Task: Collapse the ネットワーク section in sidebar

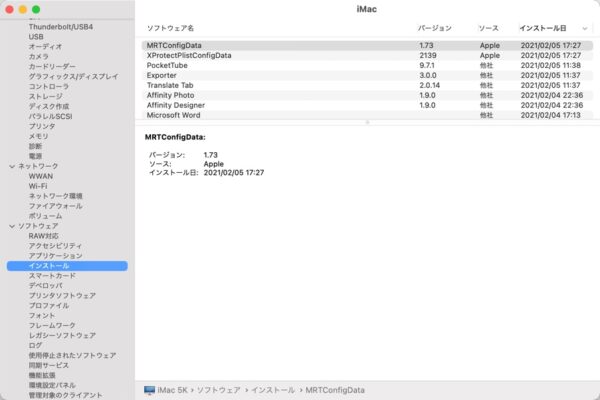Action: pyautogui.click(x=12, y=166)
